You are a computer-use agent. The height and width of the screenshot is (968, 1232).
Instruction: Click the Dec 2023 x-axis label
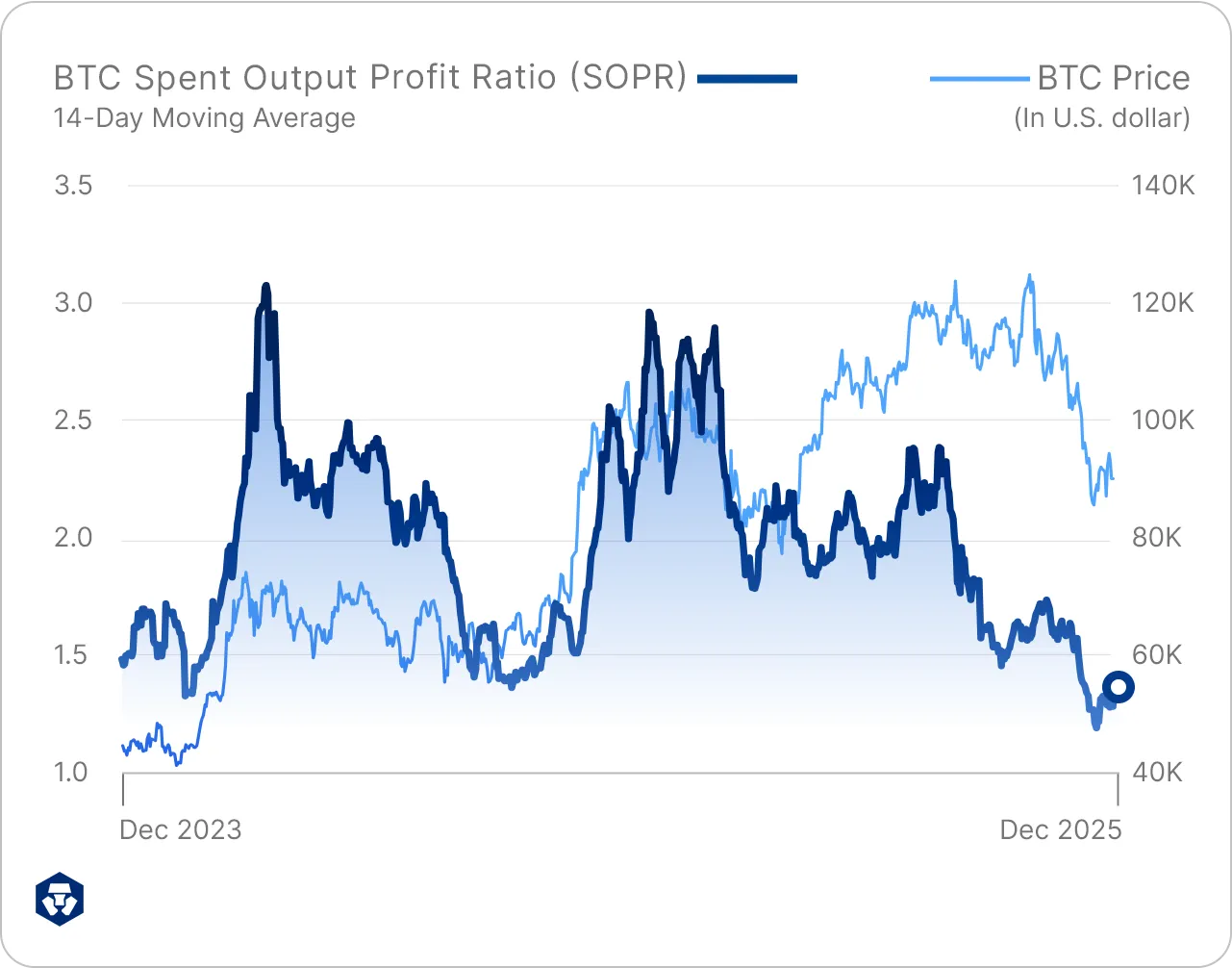[x=181, y=829]
